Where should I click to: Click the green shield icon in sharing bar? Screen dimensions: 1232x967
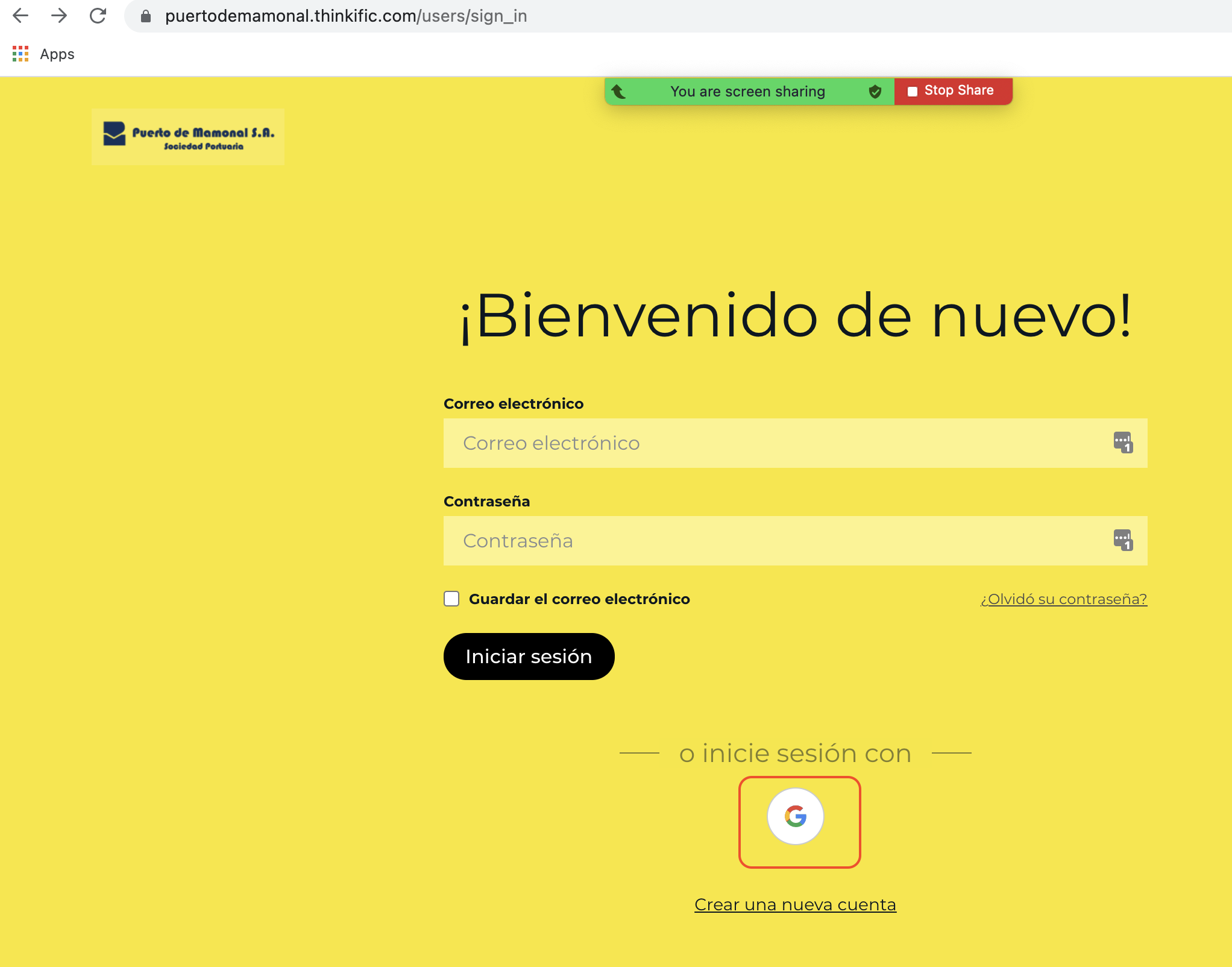click(x=875, y=92)
